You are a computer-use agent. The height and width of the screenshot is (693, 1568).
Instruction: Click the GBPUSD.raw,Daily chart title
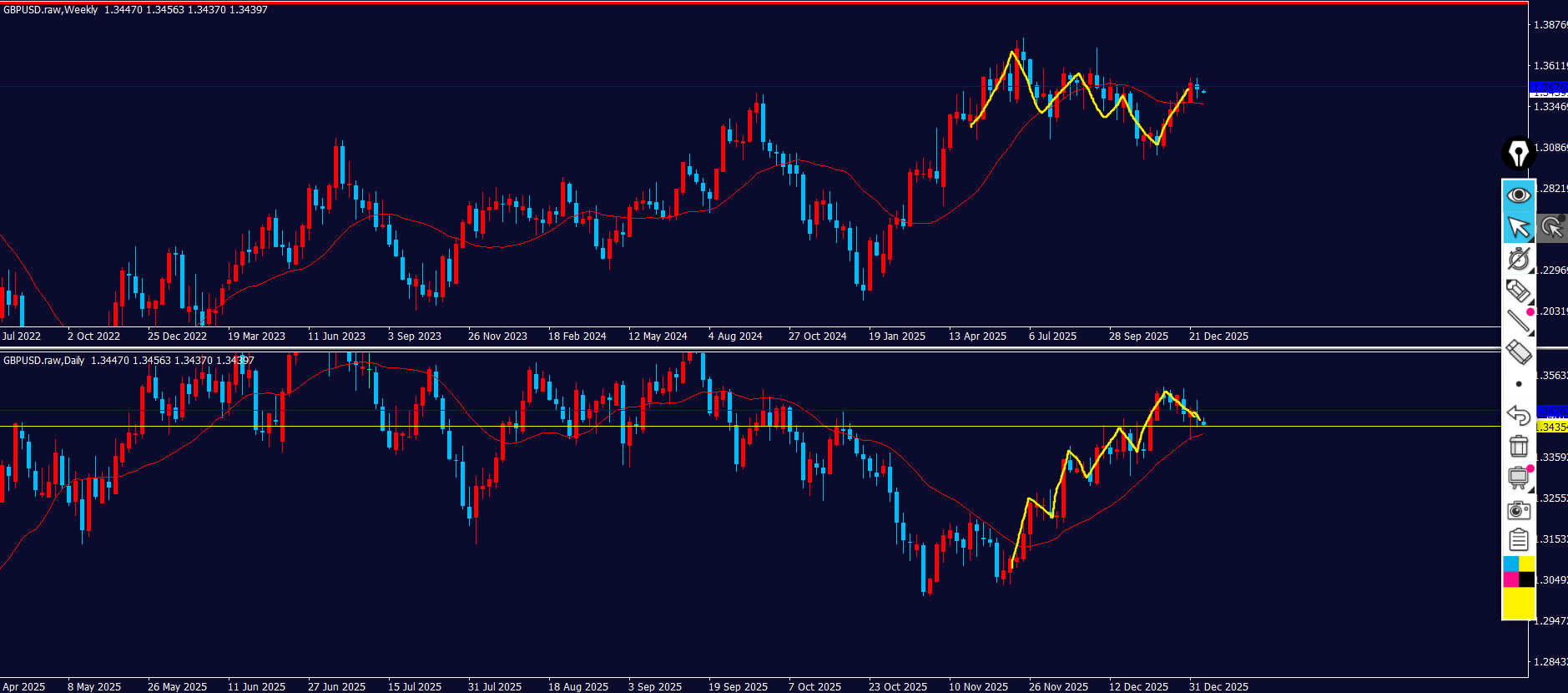44,361
